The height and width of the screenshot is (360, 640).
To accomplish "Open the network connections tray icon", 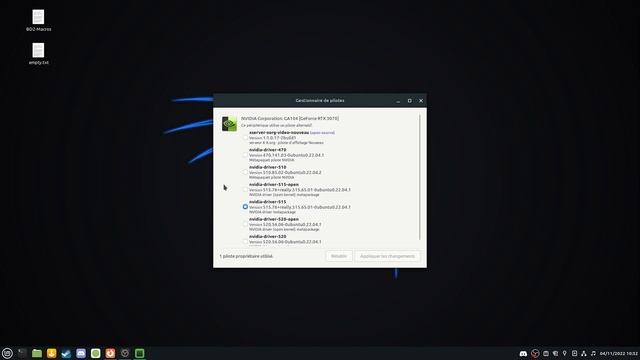I will point(584,353).
